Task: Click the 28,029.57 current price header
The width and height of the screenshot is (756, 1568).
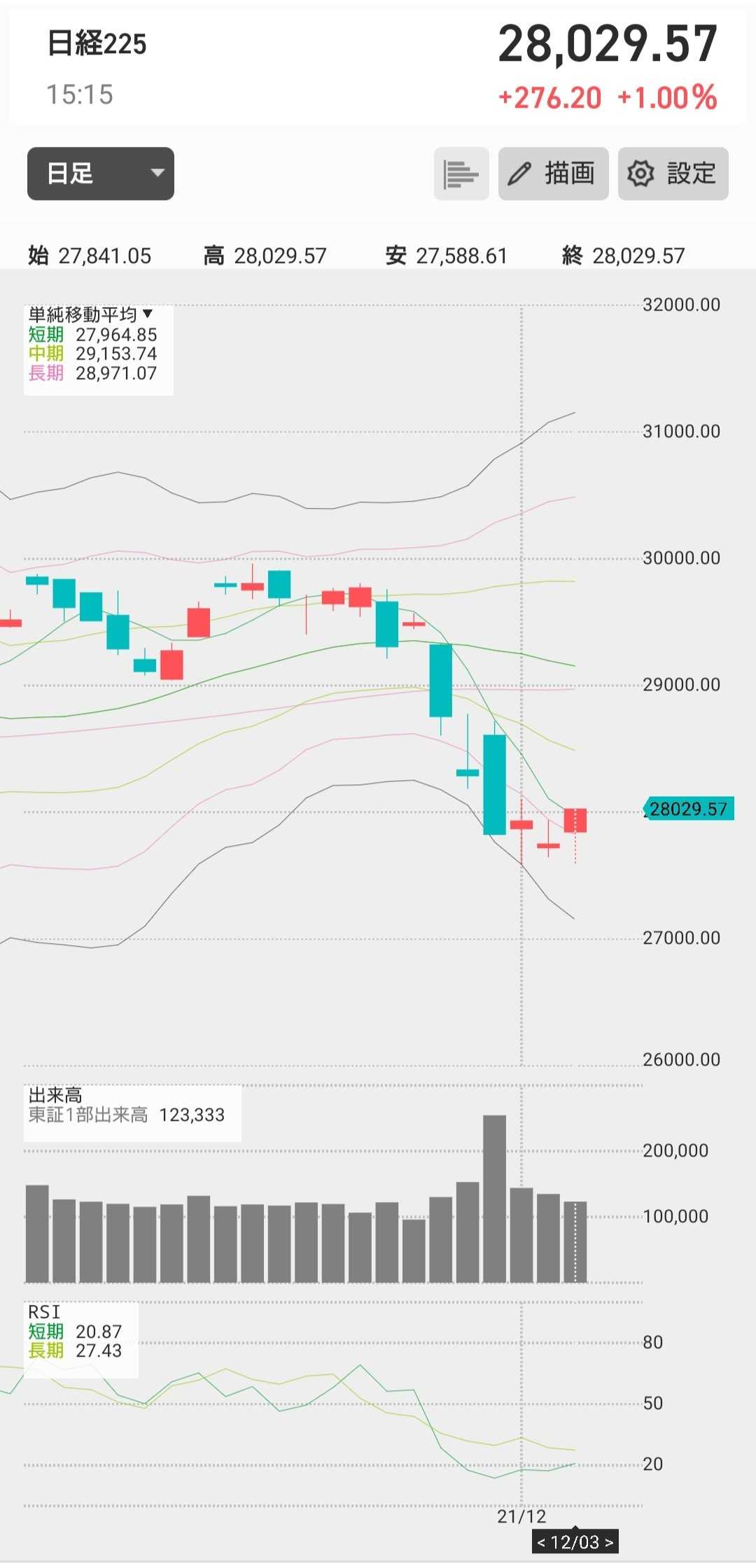Action: (607, 44)
